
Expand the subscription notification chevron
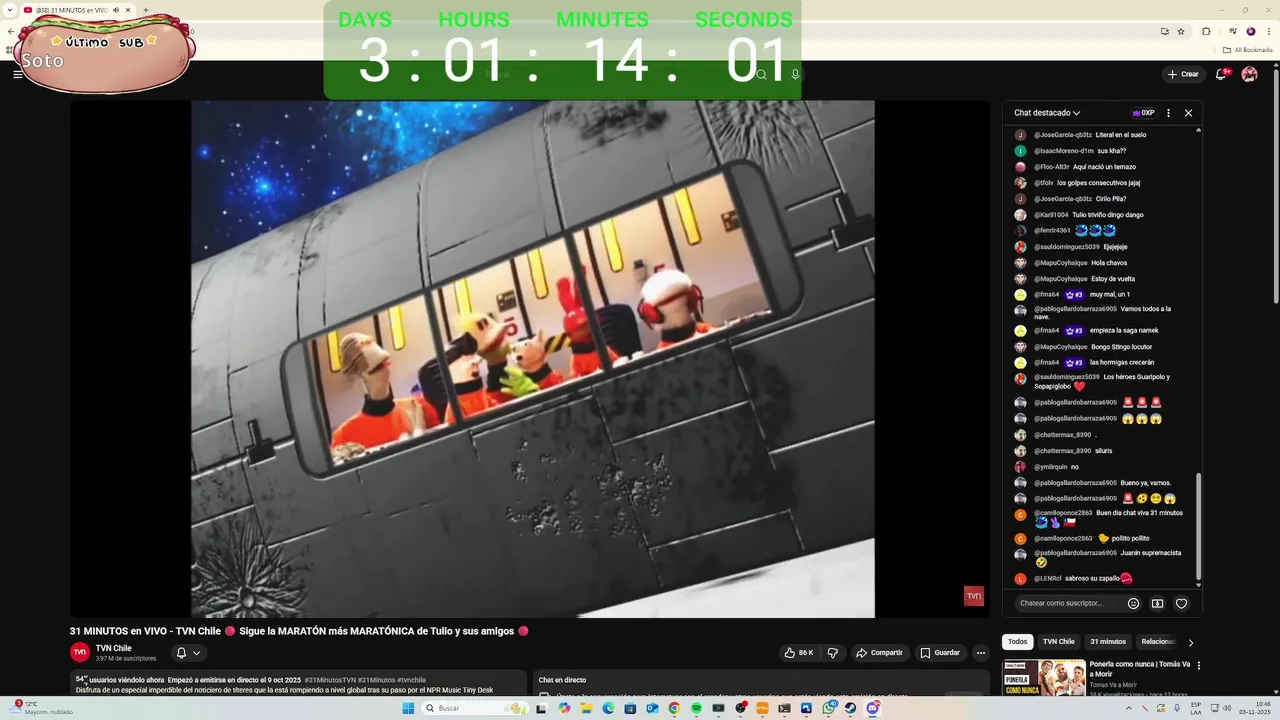pos(196,653)
